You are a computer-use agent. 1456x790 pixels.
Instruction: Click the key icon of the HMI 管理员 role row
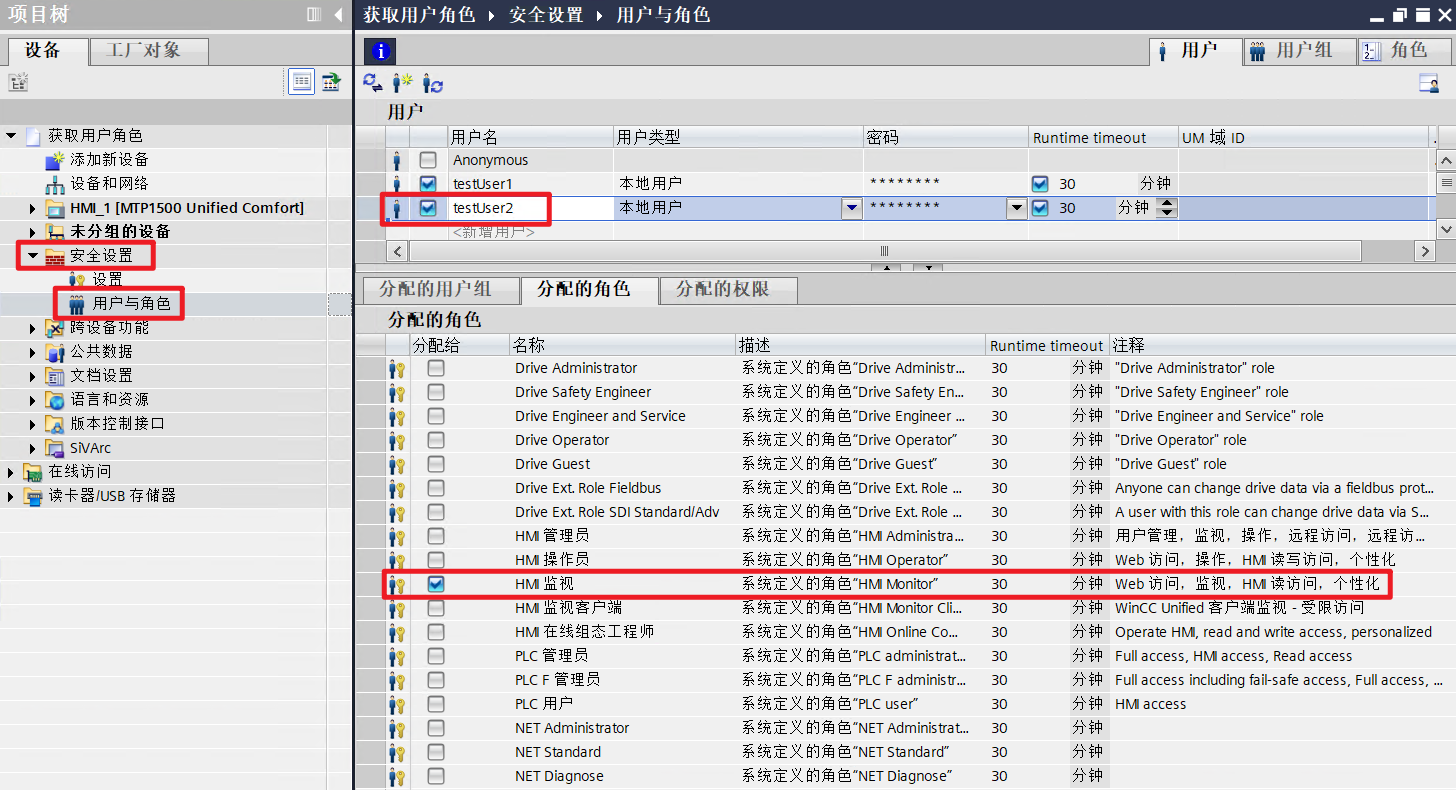[397, 536]
